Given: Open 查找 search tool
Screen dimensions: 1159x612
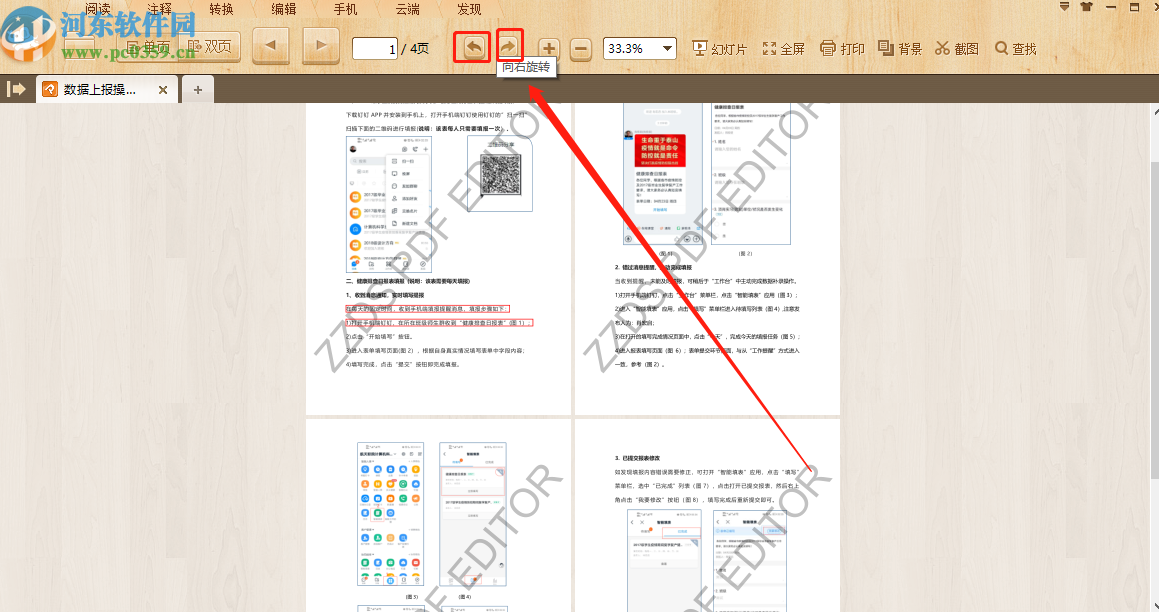Looking at the screenshot, I should tap(1016, 49).
